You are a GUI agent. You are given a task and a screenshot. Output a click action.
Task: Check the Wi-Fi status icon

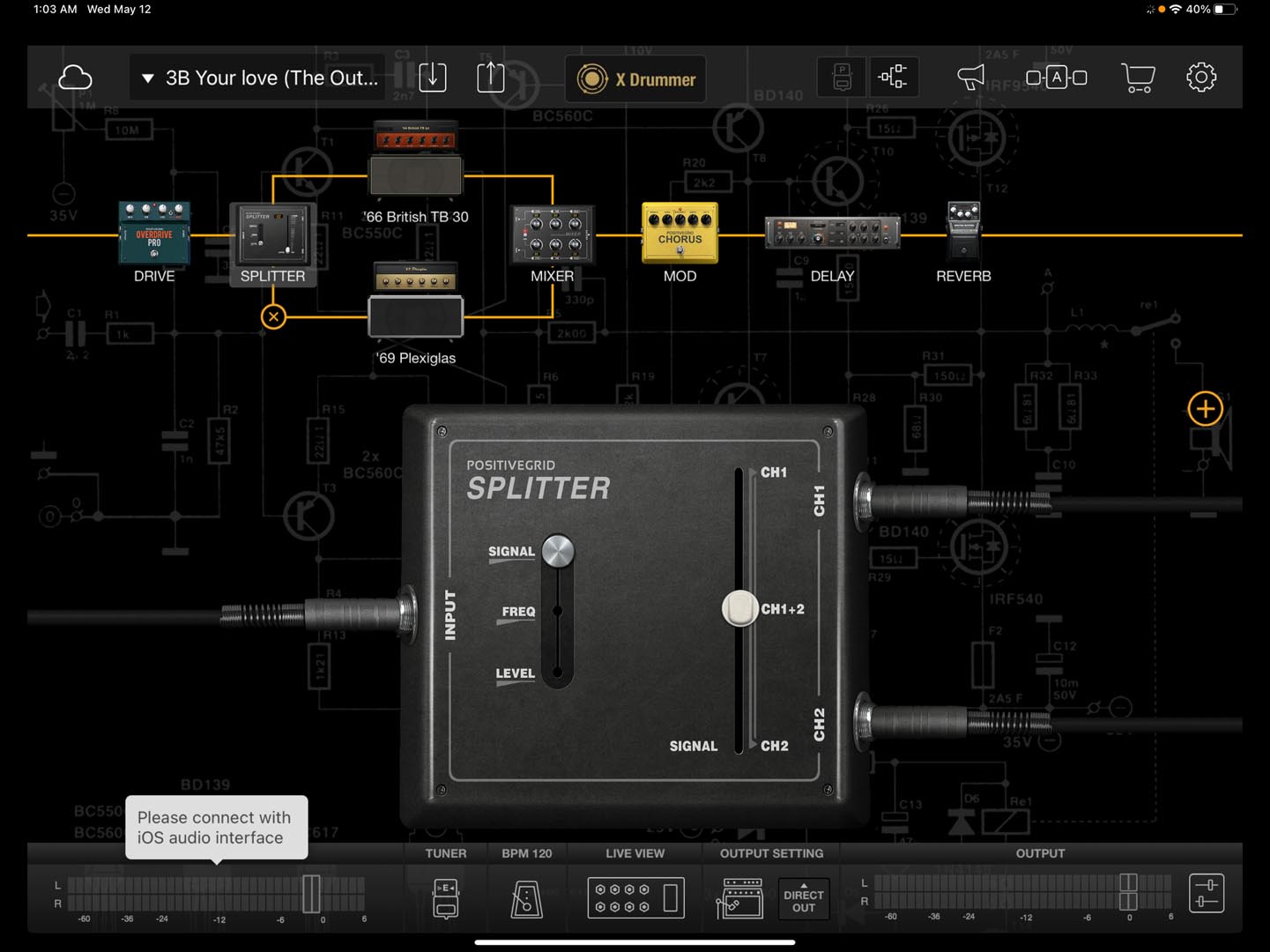[1175, 9]
